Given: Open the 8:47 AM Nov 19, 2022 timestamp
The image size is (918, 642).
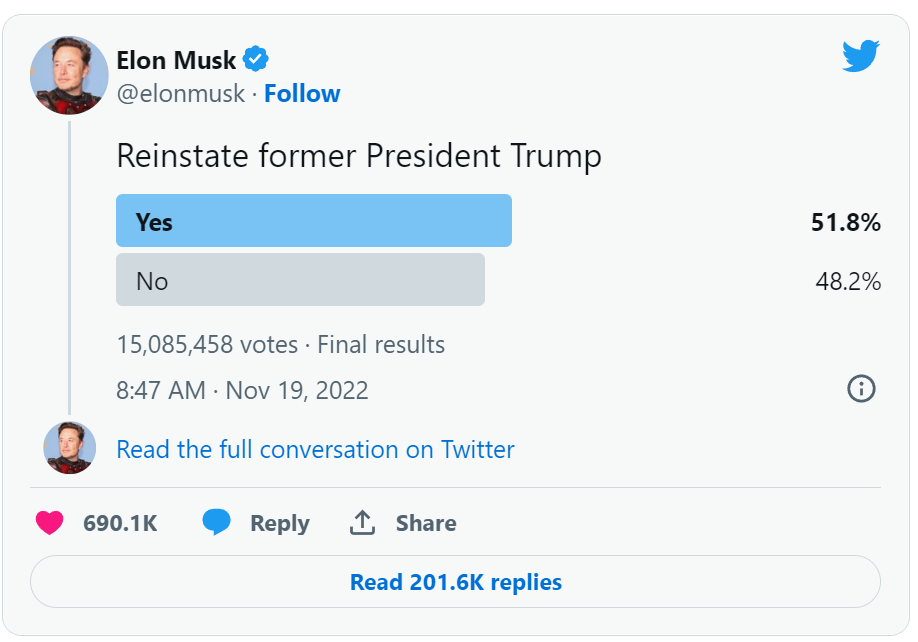Looking at the screenshot, I should [x=242, y=390].
